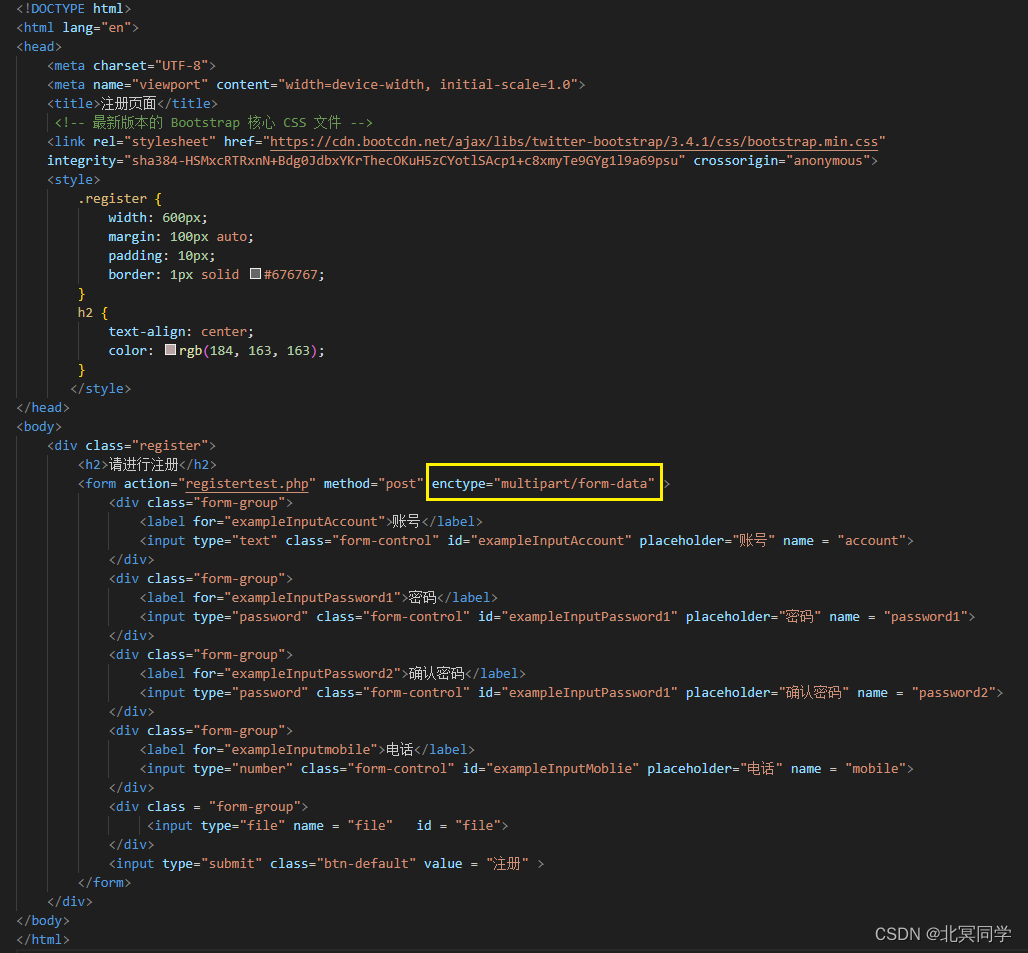Click the opening body tag

pyautogui.click(x=39, y=427)
